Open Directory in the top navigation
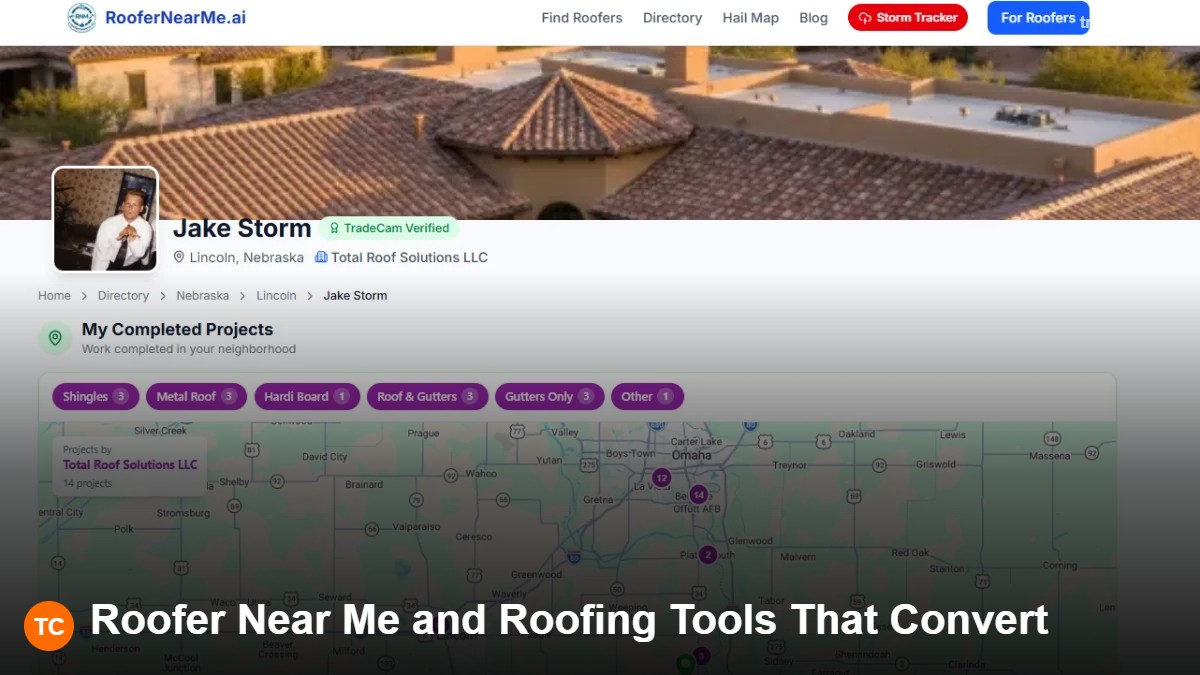This screenshot has height=675, width=1200. (x=672, y=18)
